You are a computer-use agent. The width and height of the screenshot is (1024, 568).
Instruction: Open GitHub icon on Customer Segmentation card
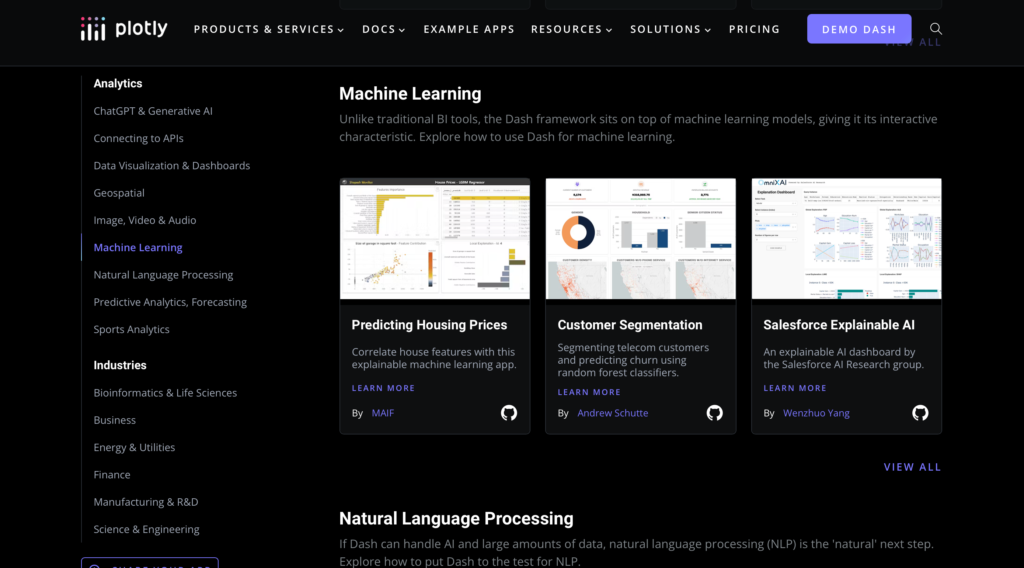point(714,413)
